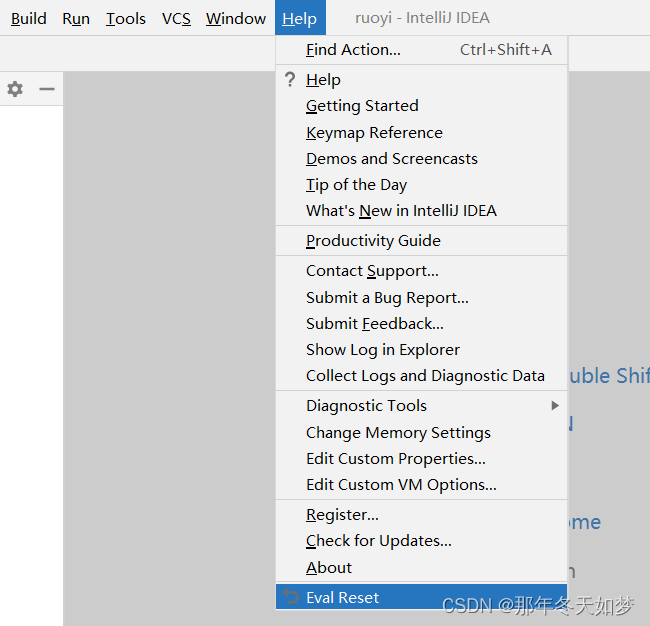
Task: Open the Build menu
Action: pos(28,18)
